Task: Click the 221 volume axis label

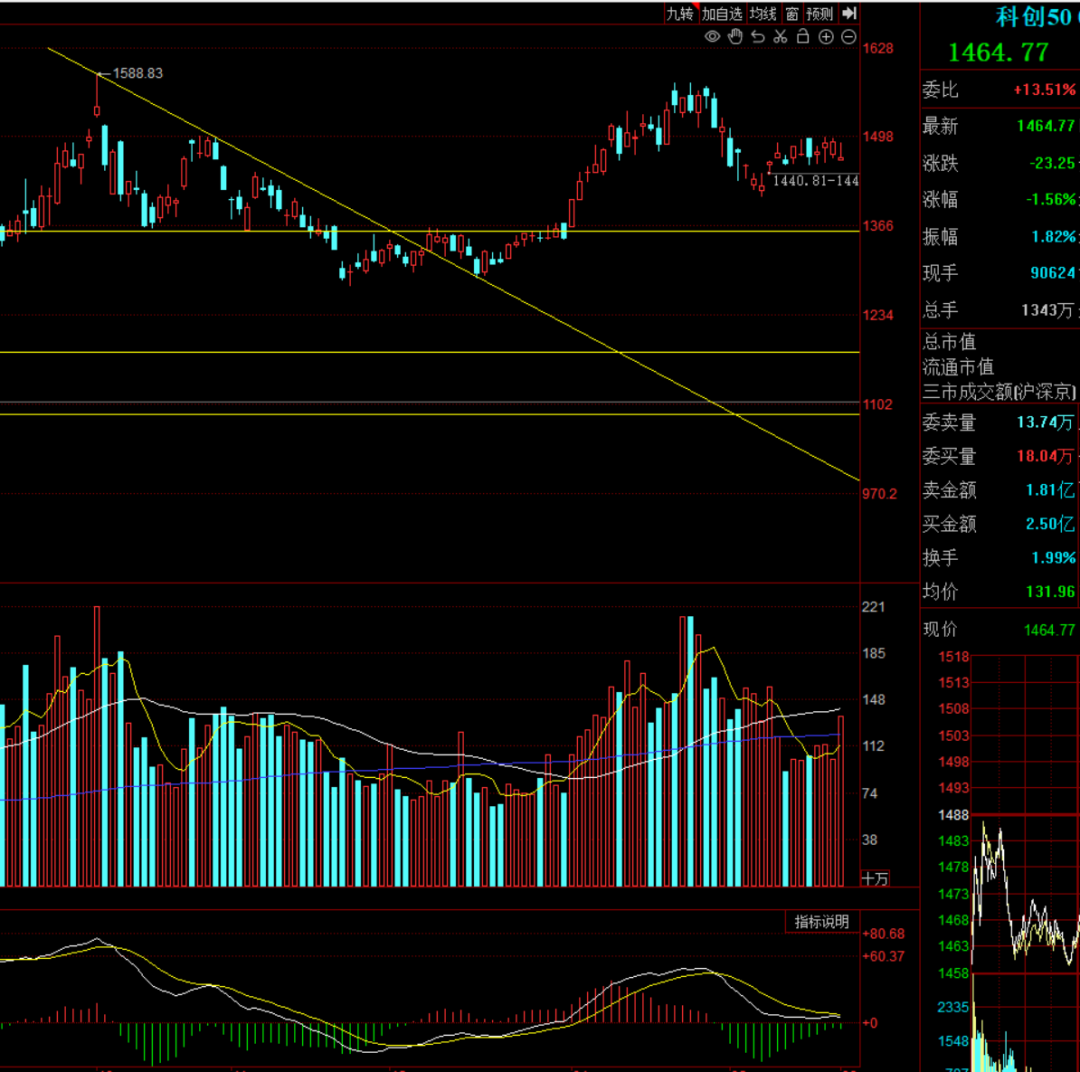Action: (x=873, y=607)
